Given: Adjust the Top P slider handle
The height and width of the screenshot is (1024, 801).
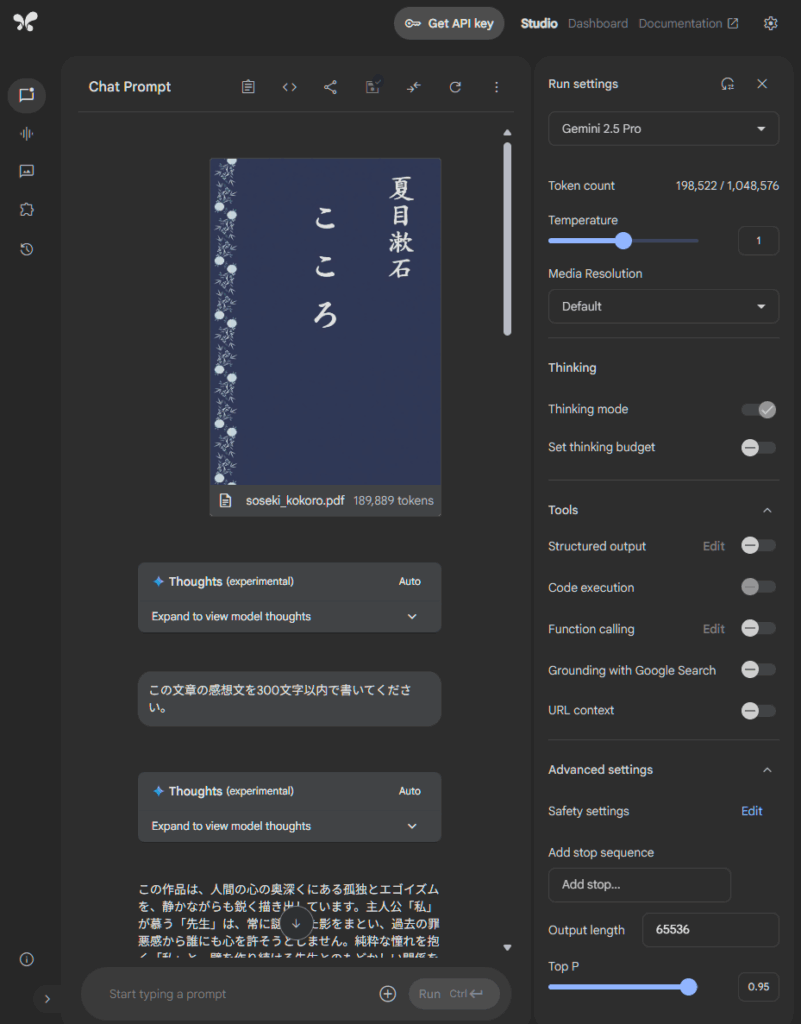Looking at the screenshot, I should [x=688, y=987].
